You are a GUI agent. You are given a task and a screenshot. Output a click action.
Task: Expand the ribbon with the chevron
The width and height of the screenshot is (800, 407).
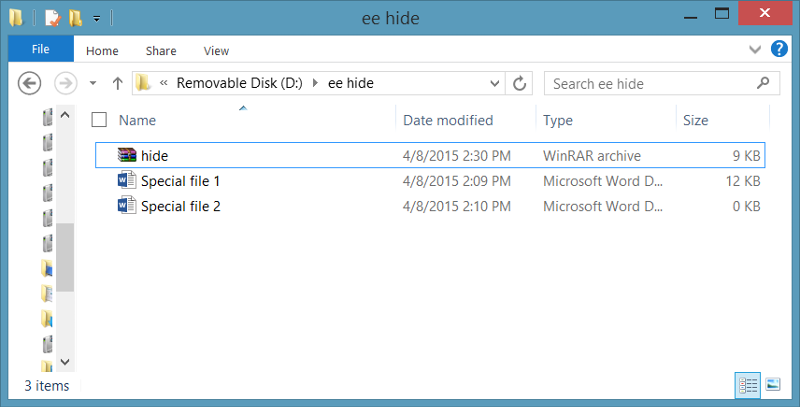click(755, 49)
